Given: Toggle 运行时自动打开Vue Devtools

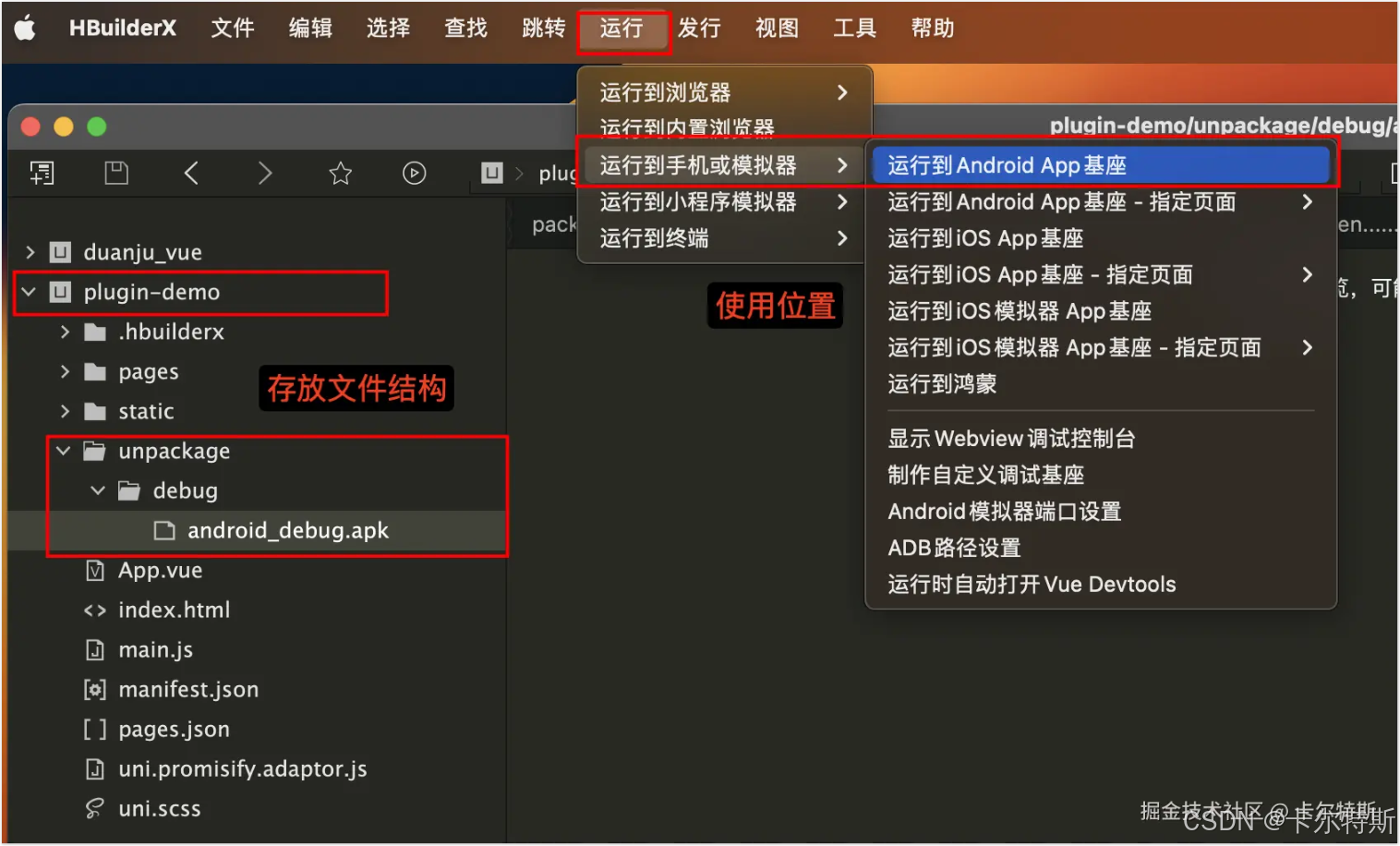Looking at the screenshot, I should tap(1101, 585).
